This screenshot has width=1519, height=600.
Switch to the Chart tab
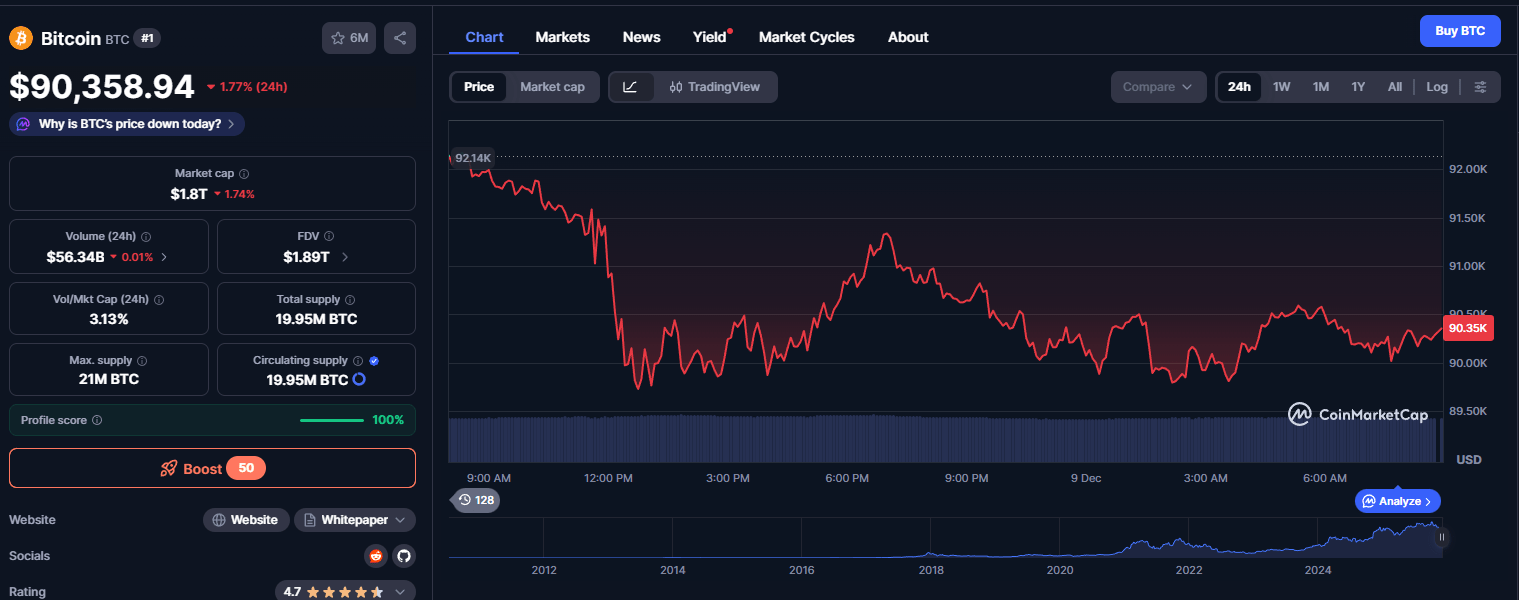[x=485, y=37]
